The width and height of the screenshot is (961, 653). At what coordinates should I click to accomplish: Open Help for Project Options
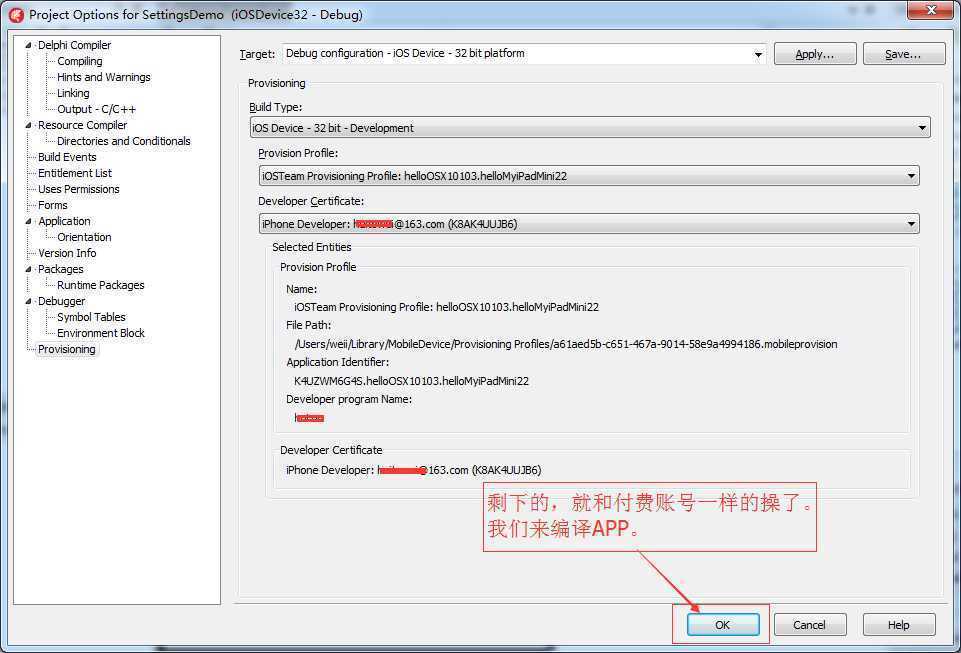coord(898,624)
